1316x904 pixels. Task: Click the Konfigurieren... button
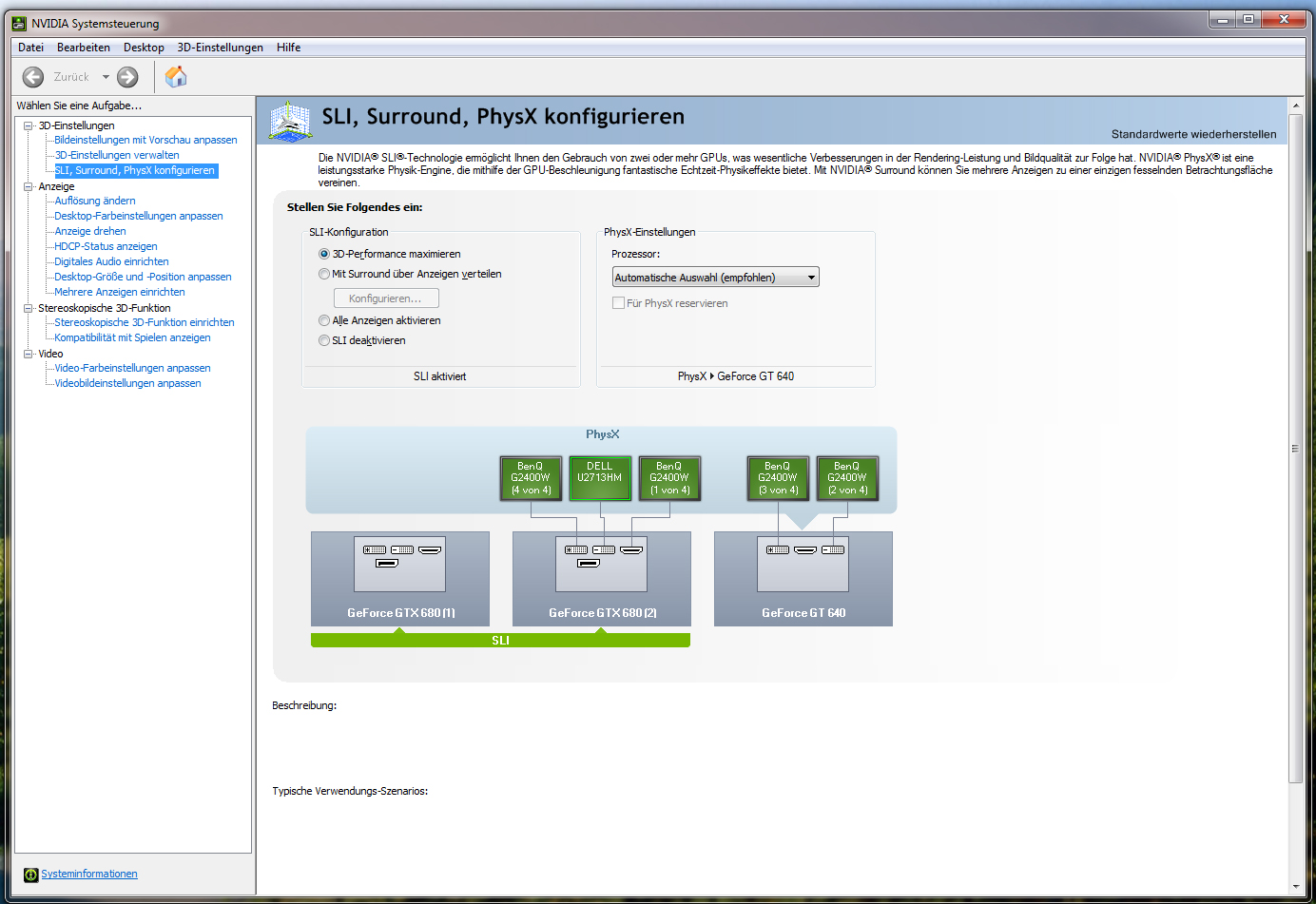coord(386,298)
